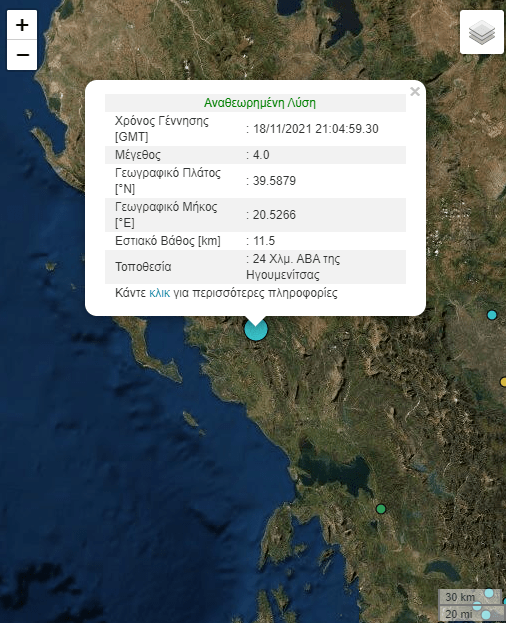Click the location text '24 Χλμ. ΑΒΑ της Ηγουμενίτσας'
This screenshot has width=506, height=623.
pyautogui.click(x=293, y=267)
